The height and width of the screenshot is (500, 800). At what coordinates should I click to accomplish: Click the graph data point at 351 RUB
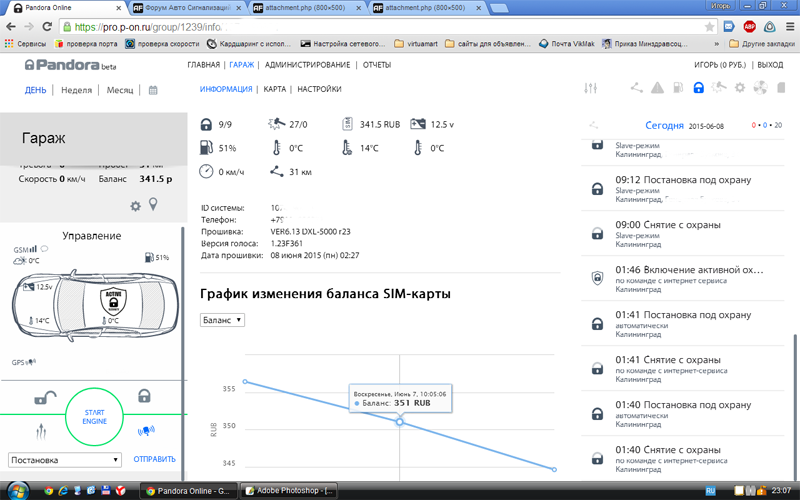(399, 422)
